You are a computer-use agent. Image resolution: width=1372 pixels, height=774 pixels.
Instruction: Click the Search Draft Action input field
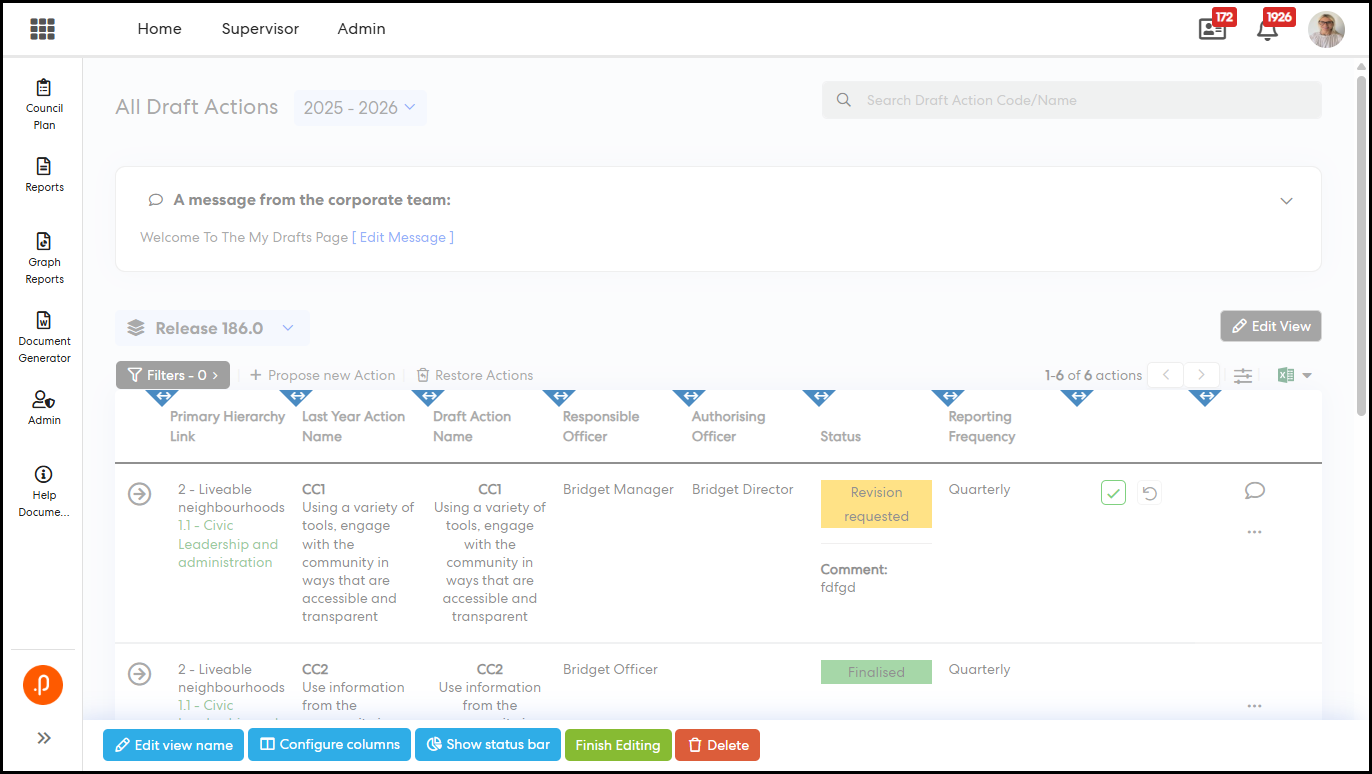(x=1071, y=100)
